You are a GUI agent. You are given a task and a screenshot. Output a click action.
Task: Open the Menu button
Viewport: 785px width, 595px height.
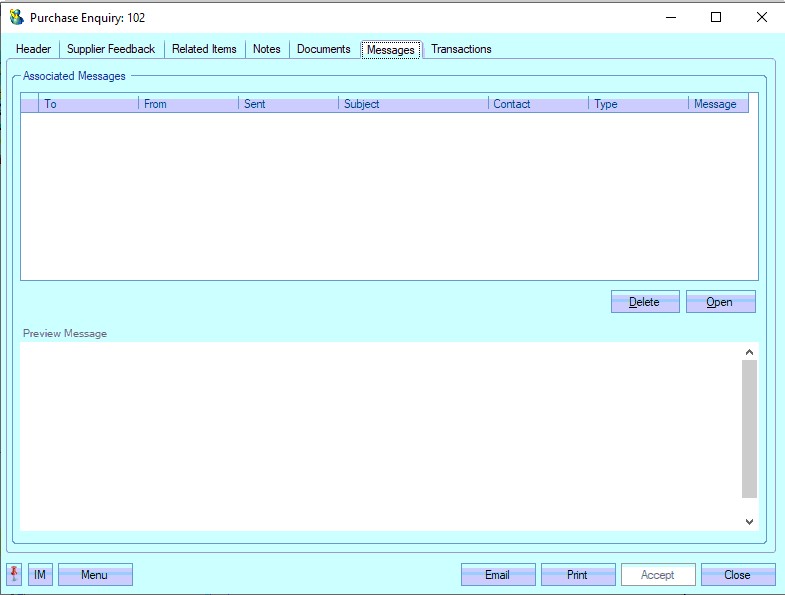point(95,575)
